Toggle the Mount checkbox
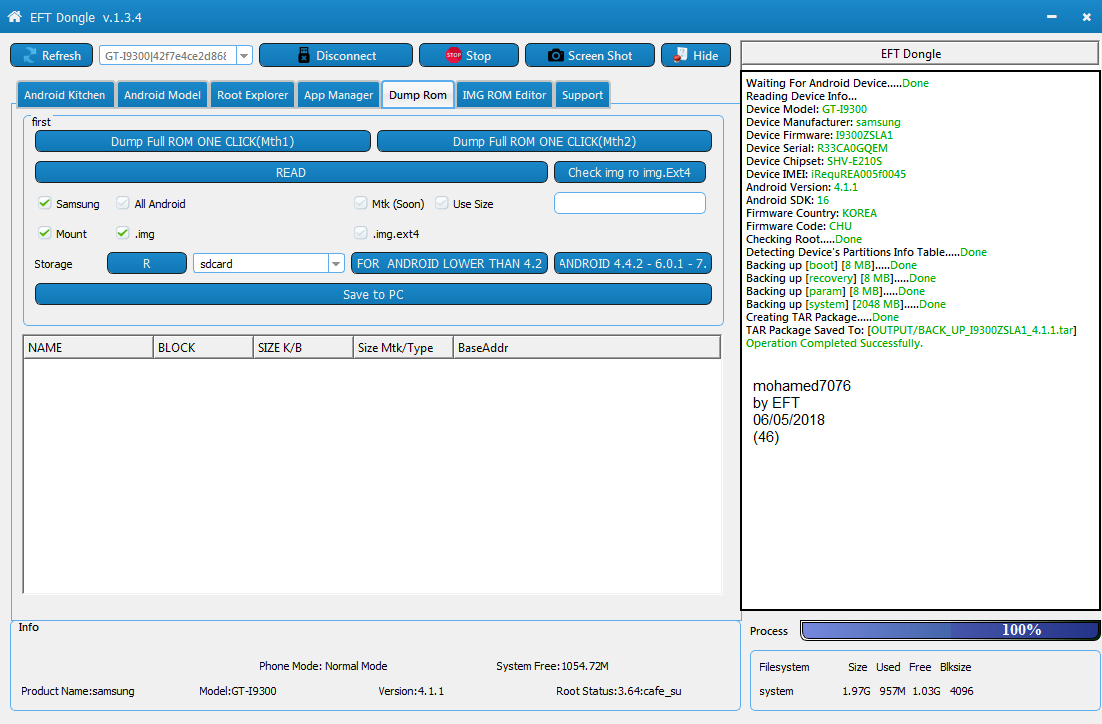This screenshot has height=724, width=1102. point(44,233)
